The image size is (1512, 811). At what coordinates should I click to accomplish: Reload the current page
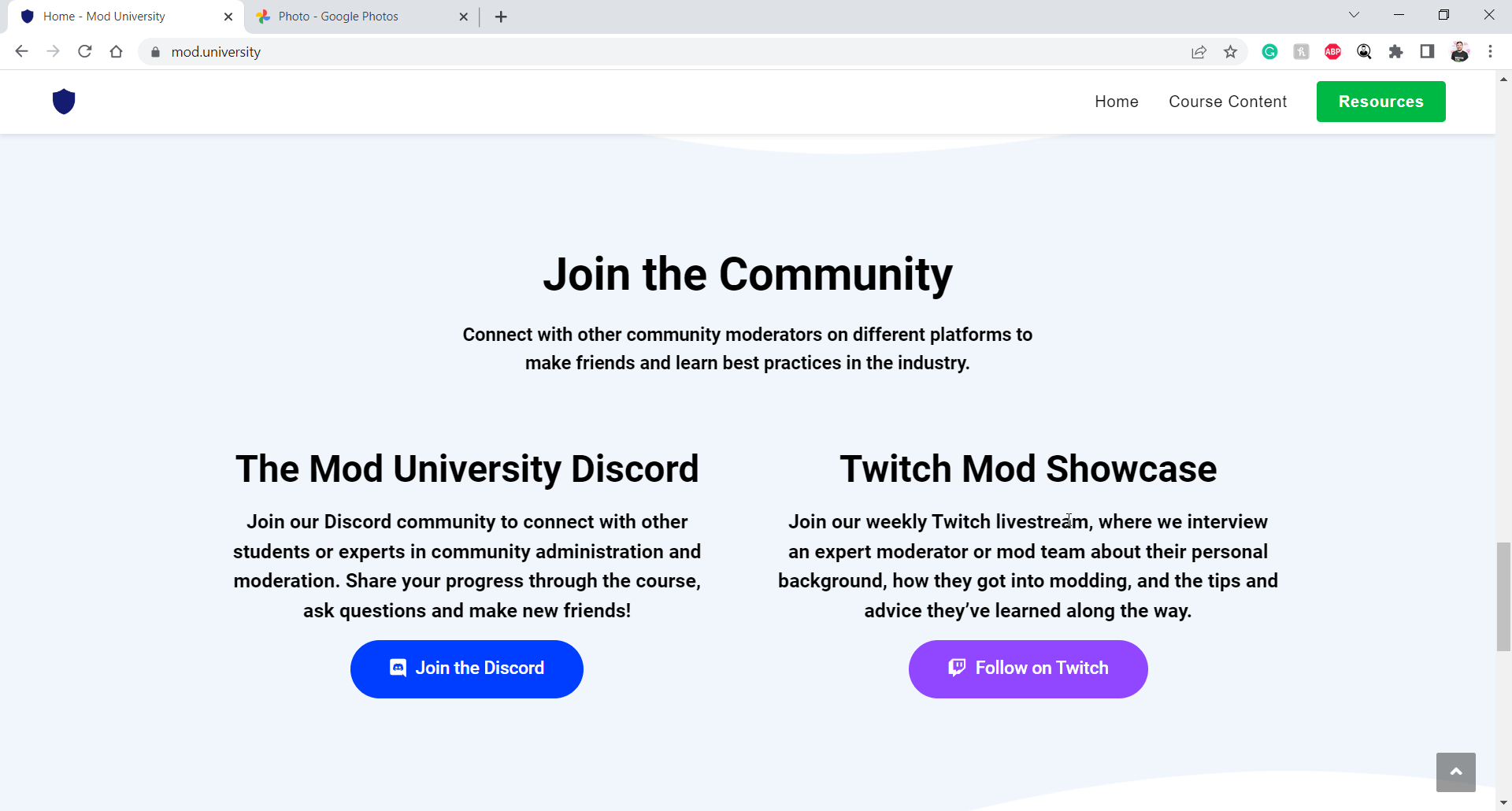coord(85,52)
